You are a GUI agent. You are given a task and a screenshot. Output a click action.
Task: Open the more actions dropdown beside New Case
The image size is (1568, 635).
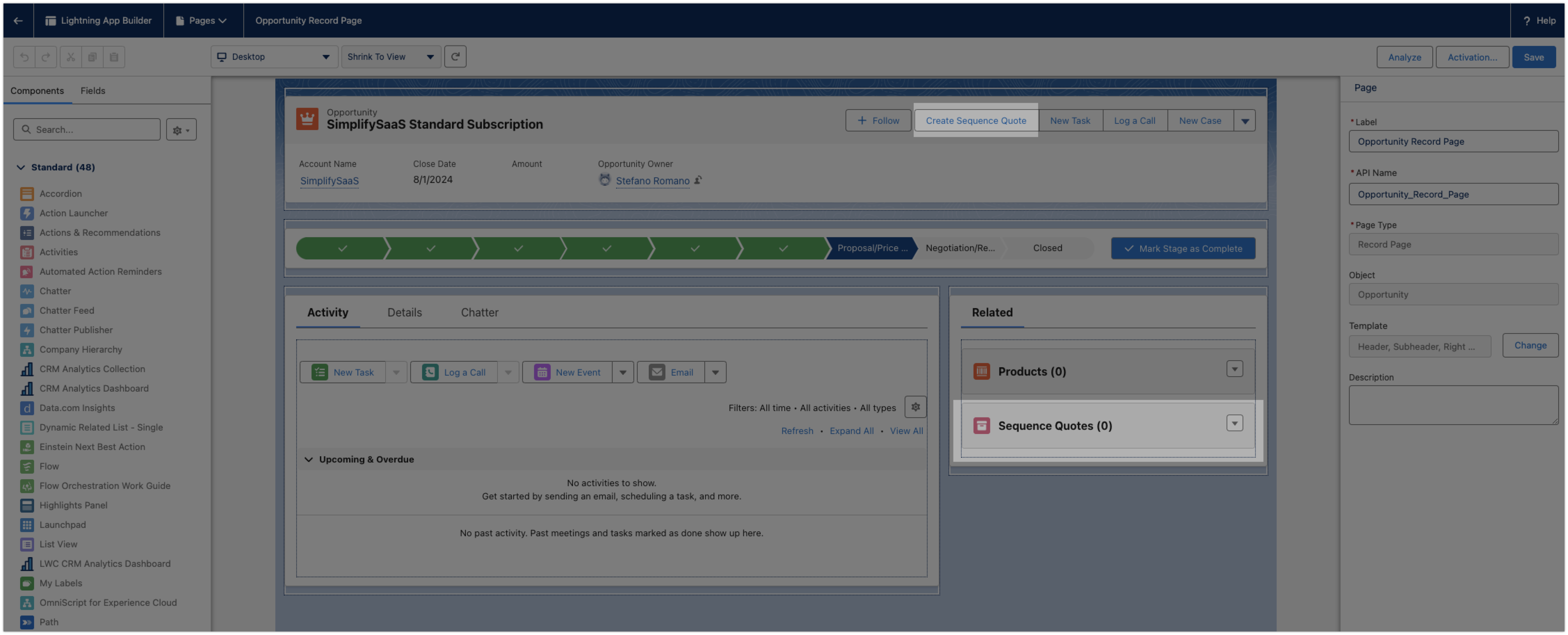click(x=1245, y=121)
